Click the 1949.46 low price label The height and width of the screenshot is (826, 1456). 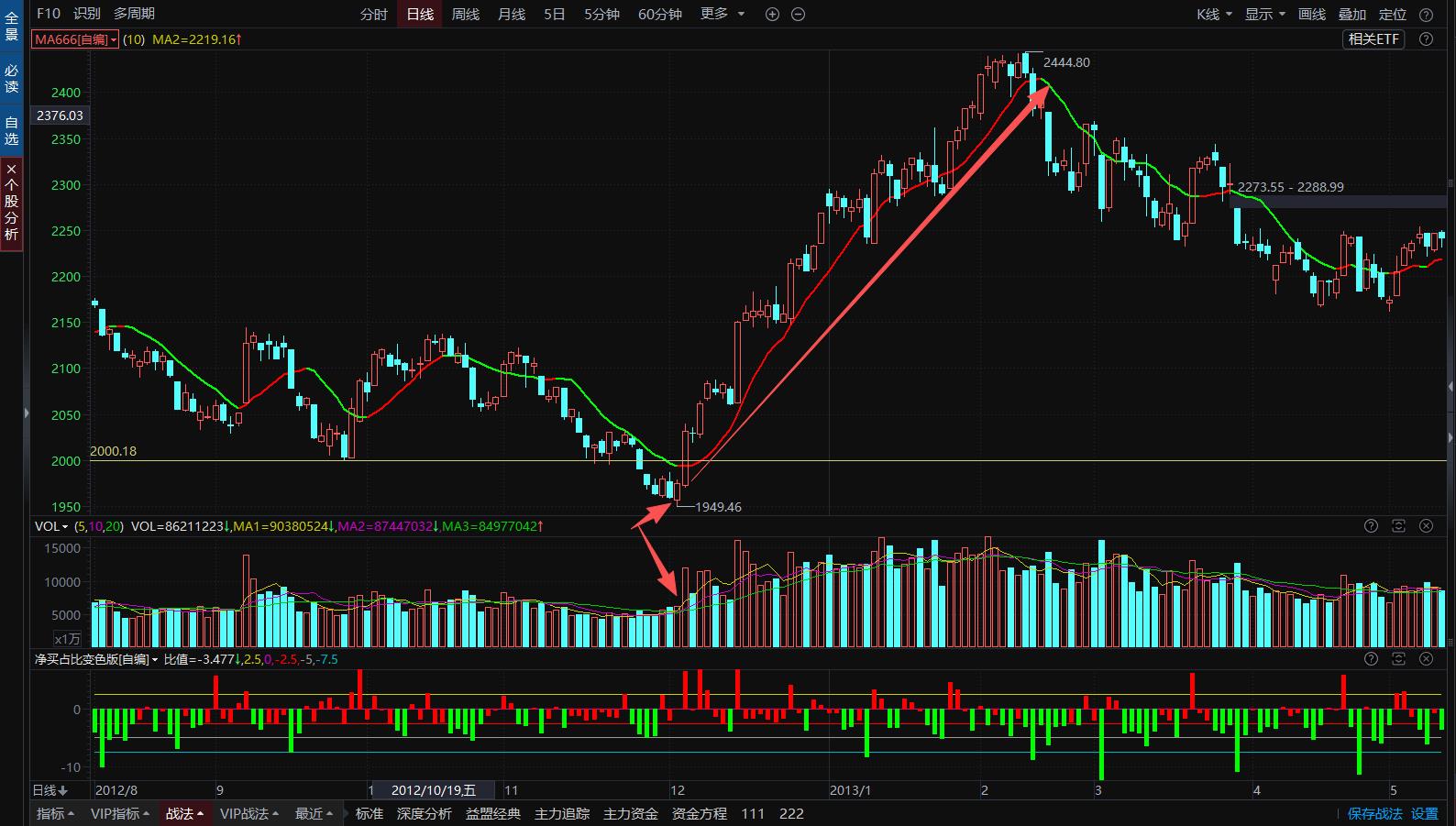tap(719, 507)
